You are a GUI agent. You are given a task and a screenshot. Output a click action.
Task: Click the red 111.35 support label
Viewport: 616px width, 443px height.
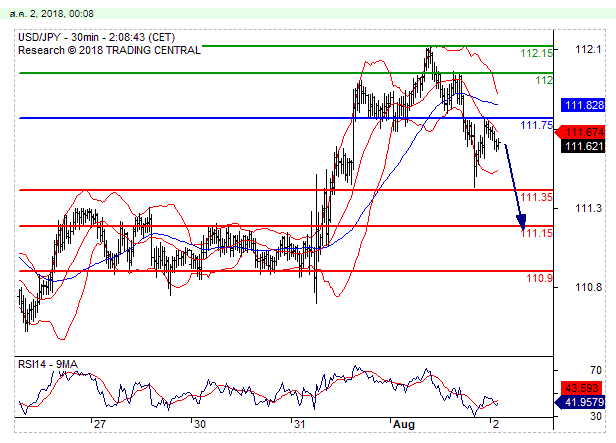(536, 197)
